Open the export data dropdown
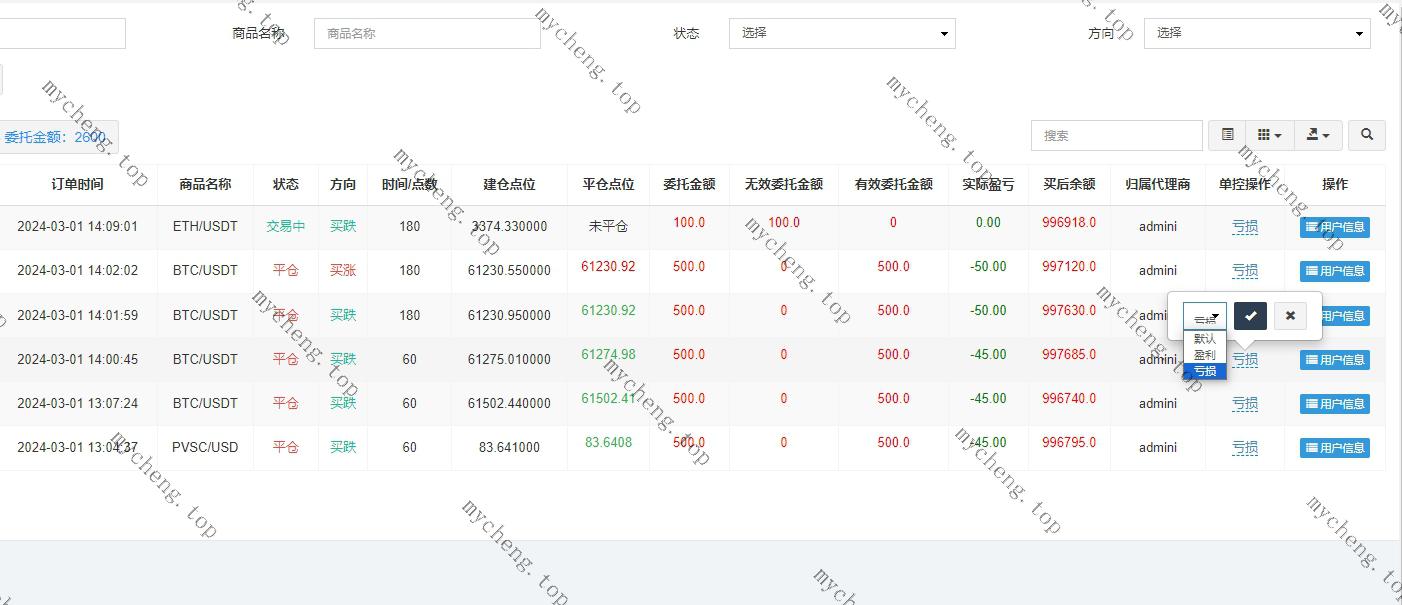Image resolution: width=1402 pixels, height=605 pixels. click(x=1317, y=135)
